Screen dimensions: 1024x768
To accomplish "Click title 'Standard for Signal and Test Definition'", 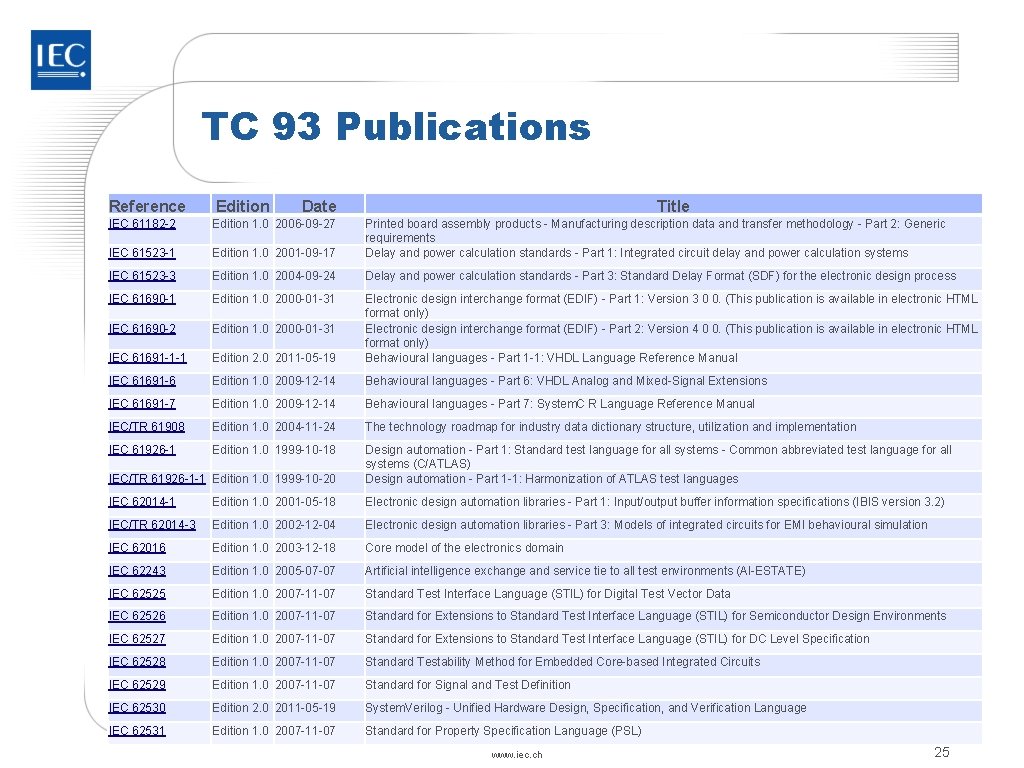I will point(468,685).
